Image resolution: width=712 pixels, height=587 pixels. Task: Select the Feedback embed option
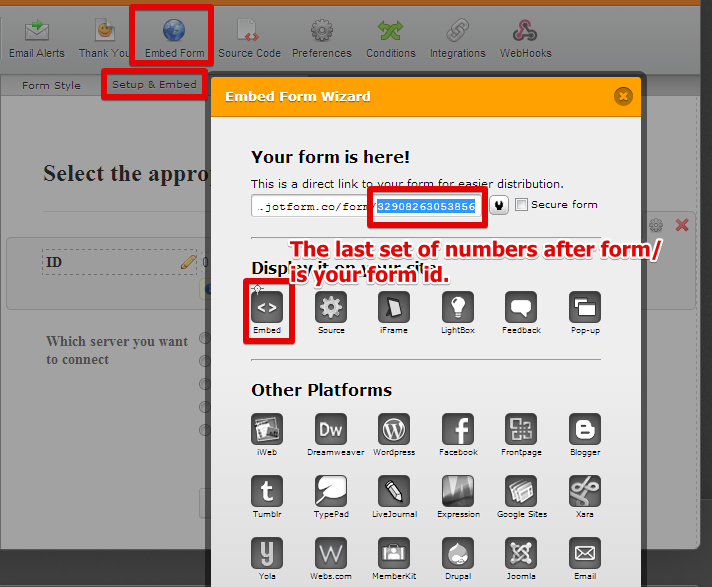tap(521, 308)
